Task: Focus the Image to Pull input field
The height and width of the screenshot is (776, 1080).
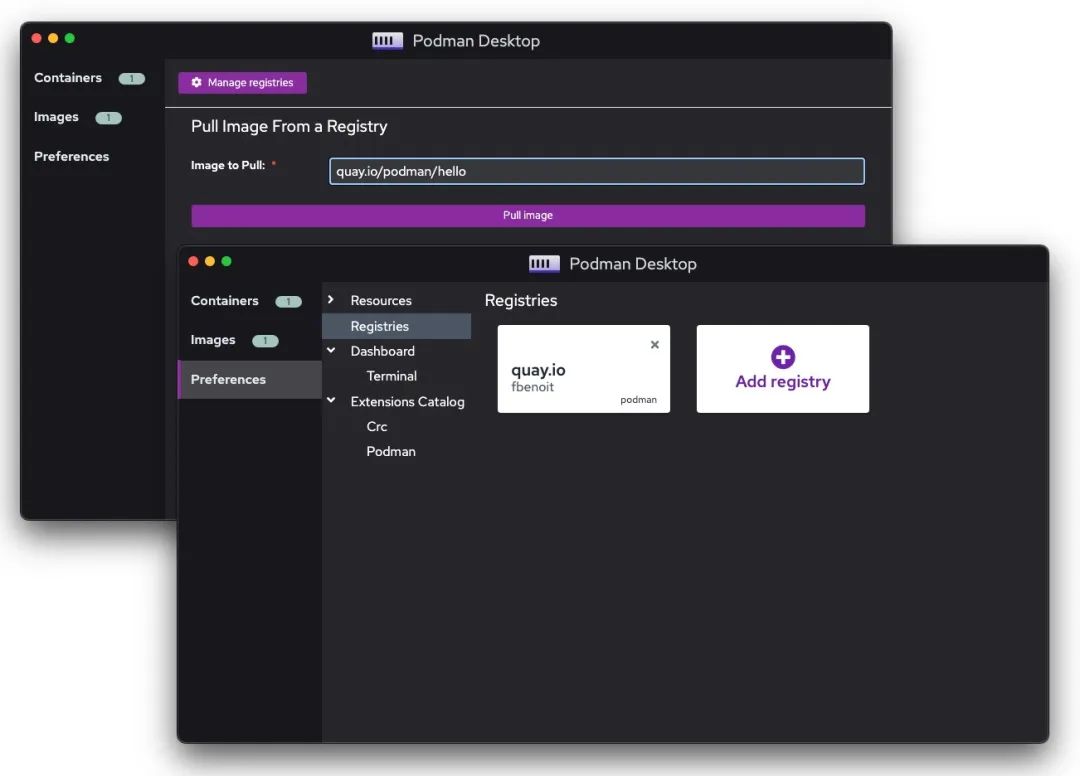Action: 596,171
